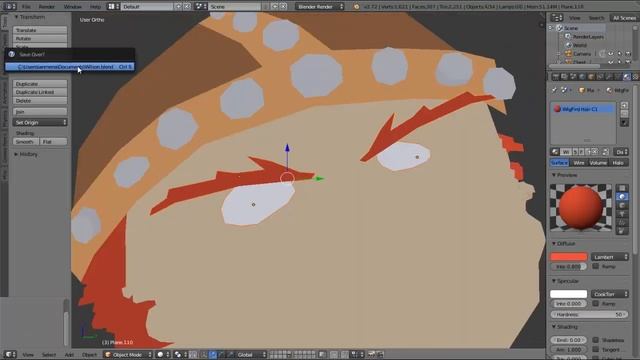The image size is (640, 360).
Task: Select World in the outliner
Action: tap(580, 45)
